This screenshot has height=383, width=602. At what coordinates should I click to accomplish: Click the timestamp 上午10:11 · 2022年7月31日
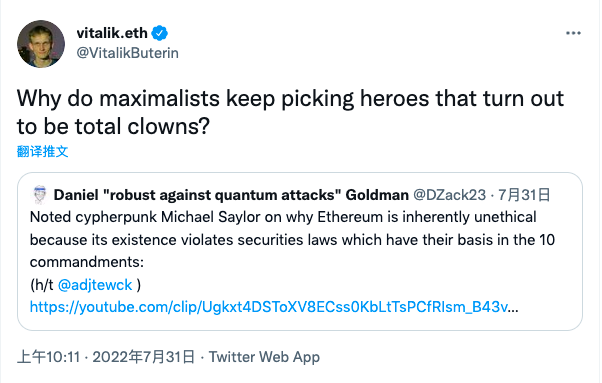point(106,357)
